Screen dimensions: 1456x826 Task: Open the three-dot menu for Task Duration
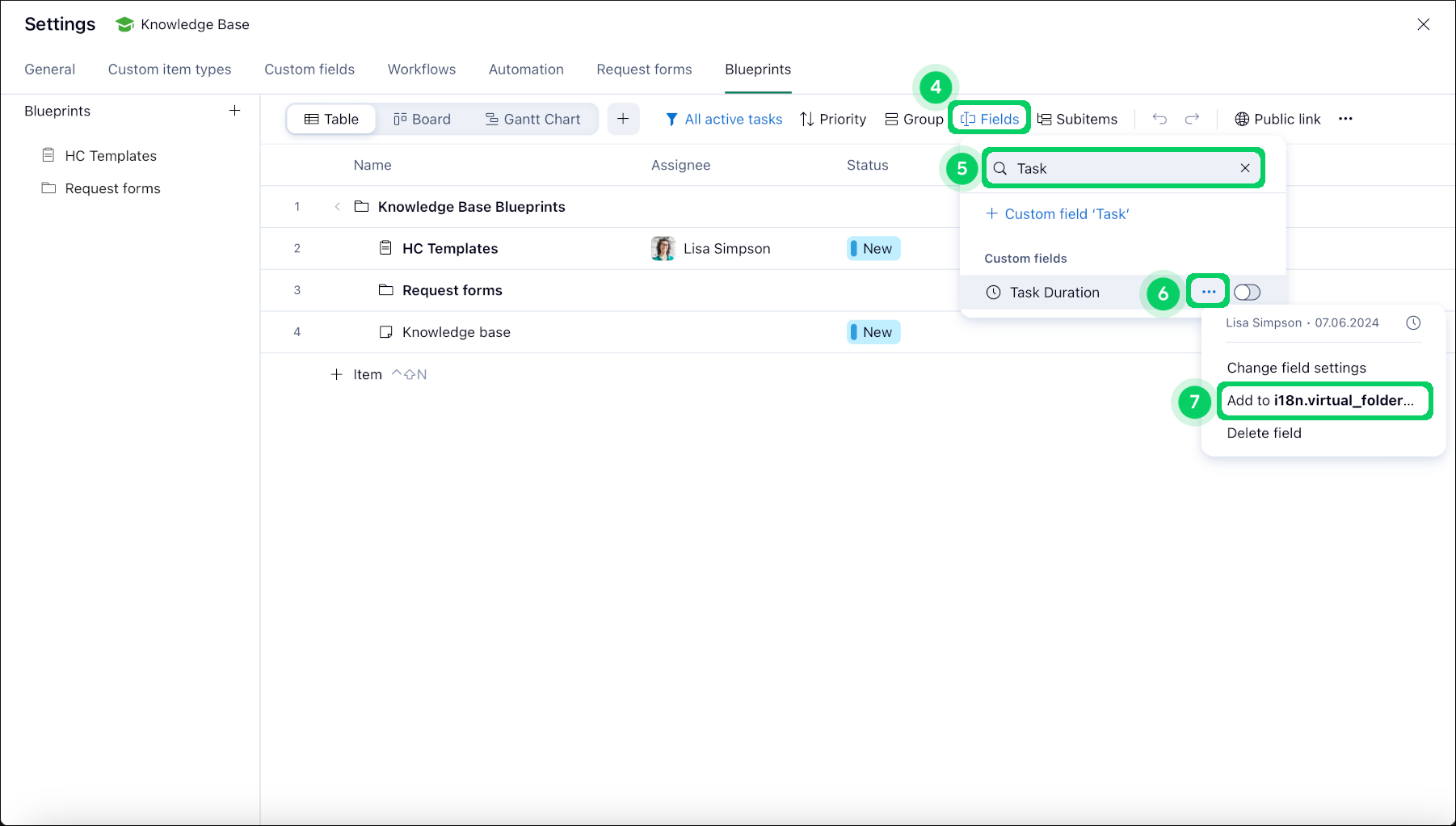[1207, 292]
